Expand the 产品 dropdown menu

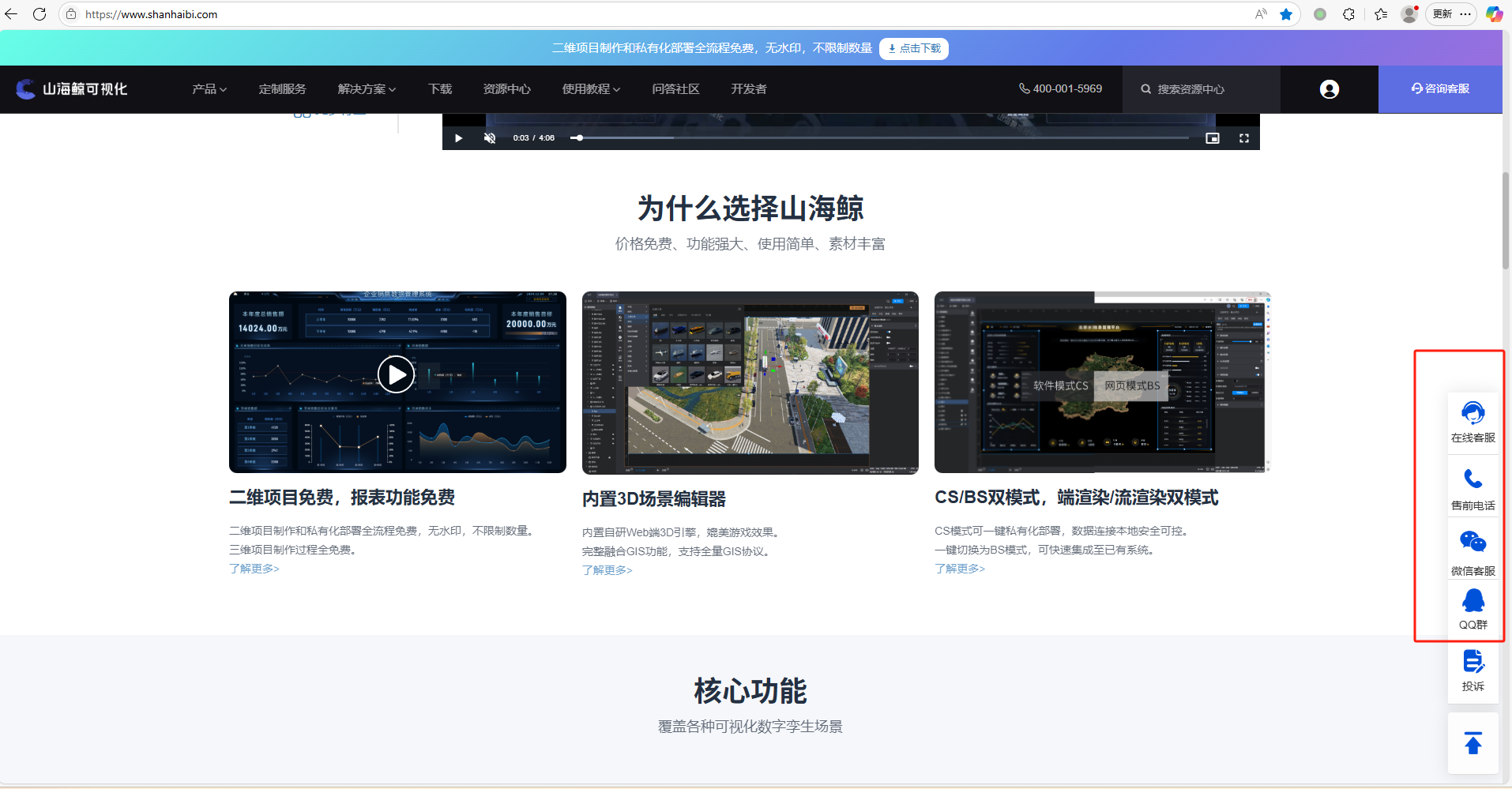pyautogui.click(x=209, y=89)
